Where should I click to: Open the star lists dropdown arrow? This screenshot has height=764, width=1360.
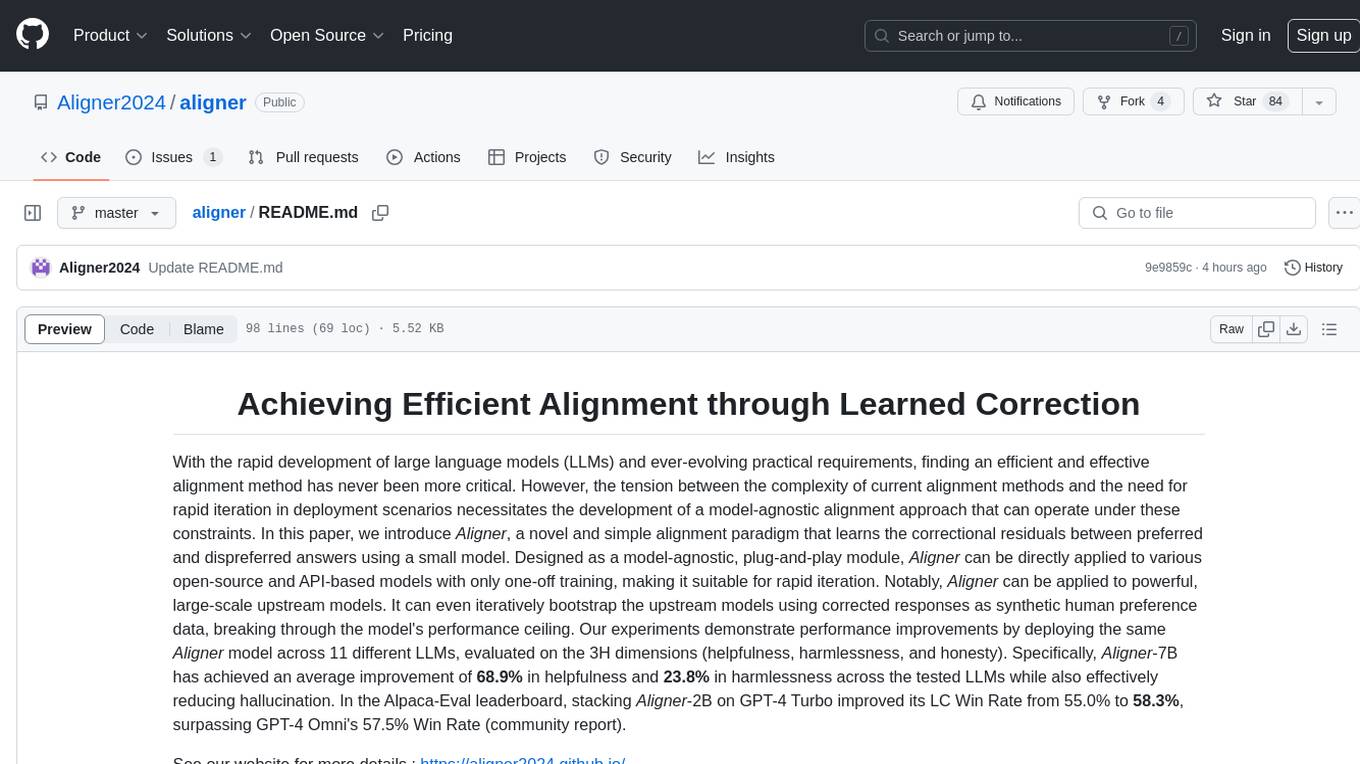(x=1319, y=102)
